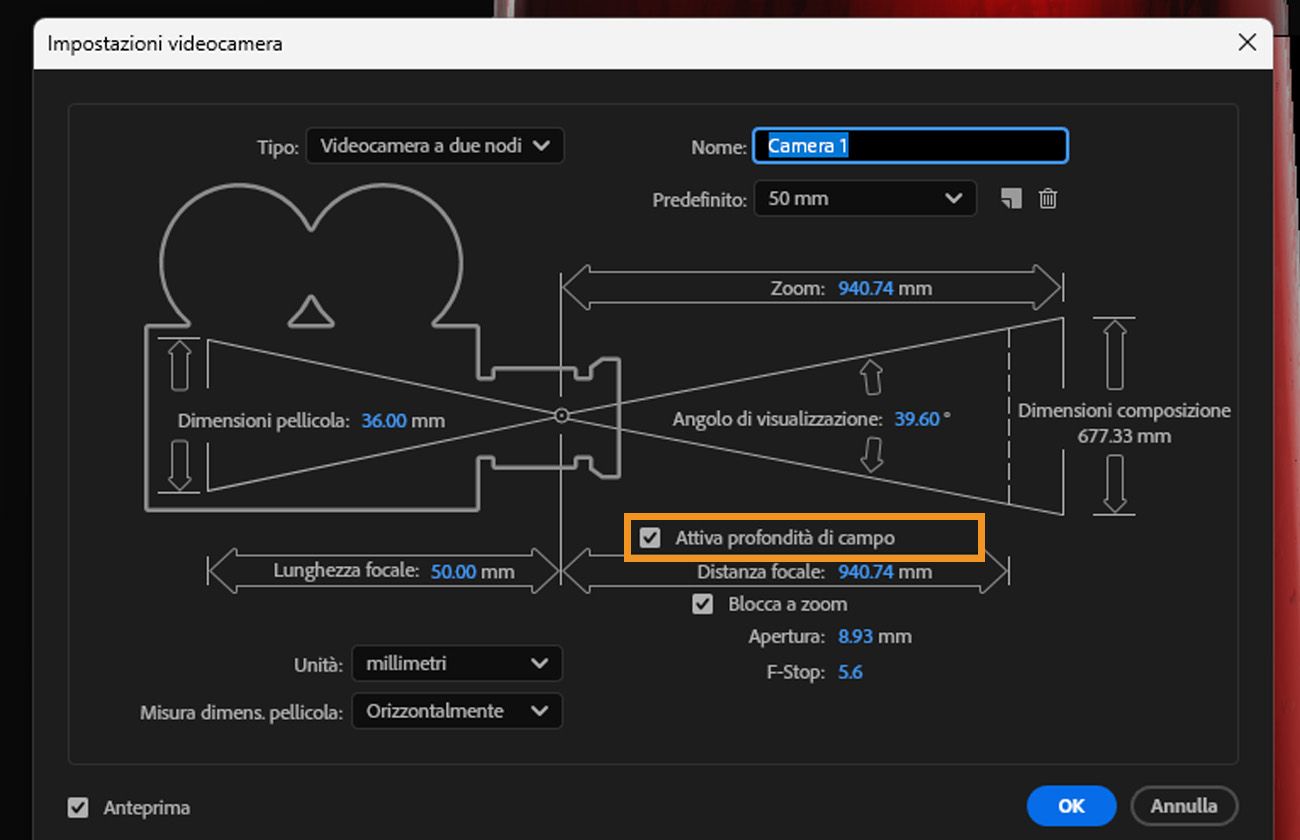The width and height of the screenshot is (1300, 840).
Task: Open the Predefinito 50 mm dropdown
Action: pyautogui.click(x=865, y=198)
